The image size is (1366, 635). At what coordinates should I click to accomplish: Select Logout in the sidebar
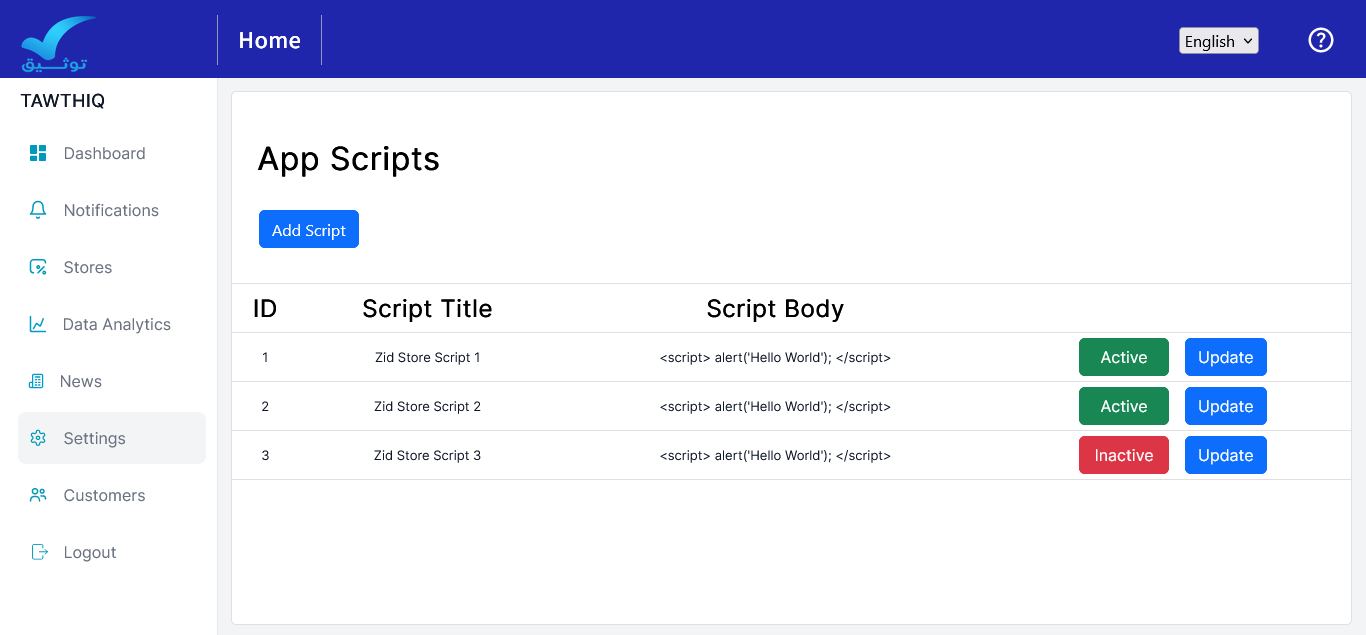112,552
